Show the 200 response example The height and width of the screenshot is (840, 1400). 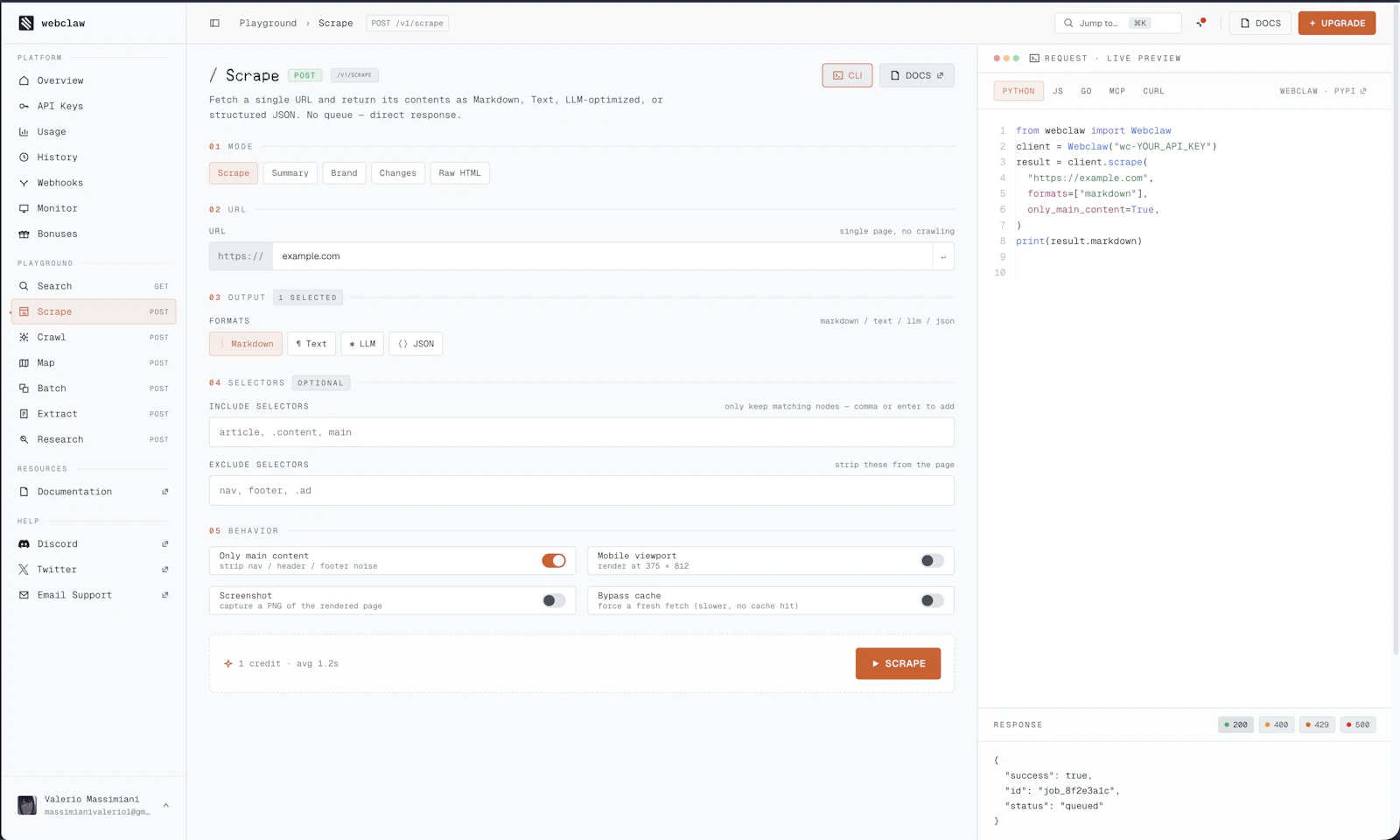click(1235, 724)
